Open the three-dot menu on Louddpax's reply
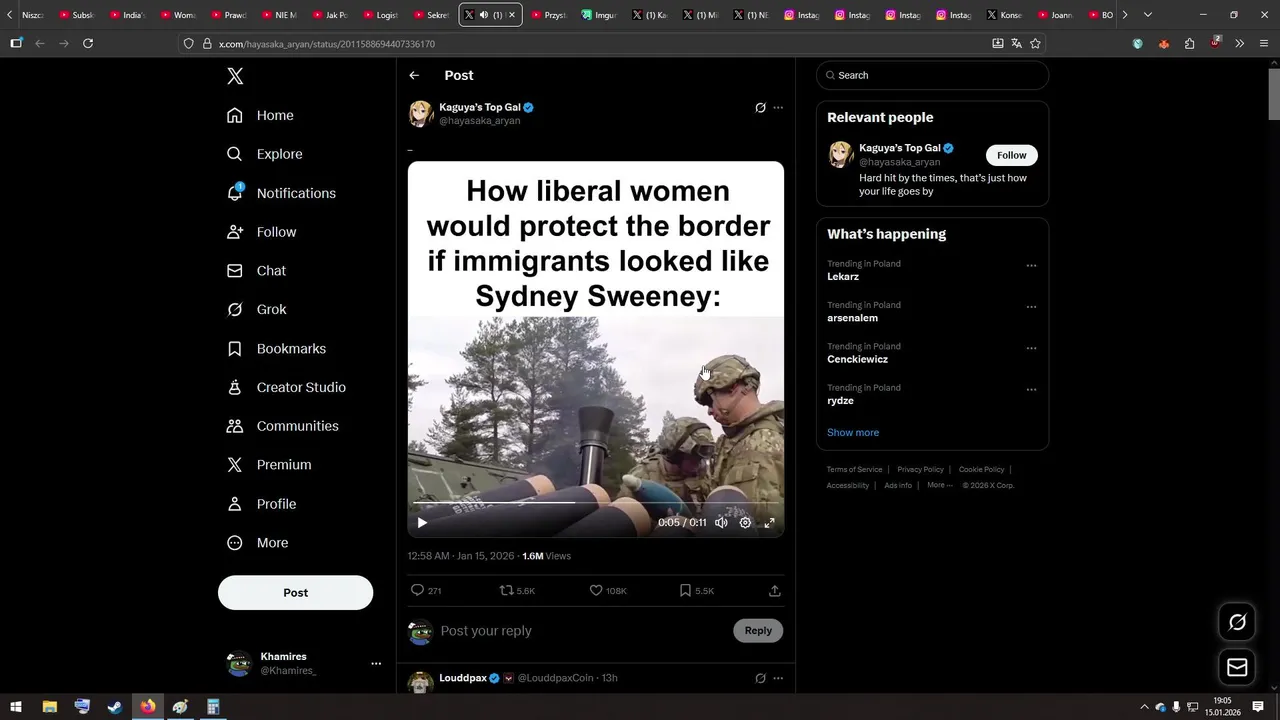 pos(778,678)
